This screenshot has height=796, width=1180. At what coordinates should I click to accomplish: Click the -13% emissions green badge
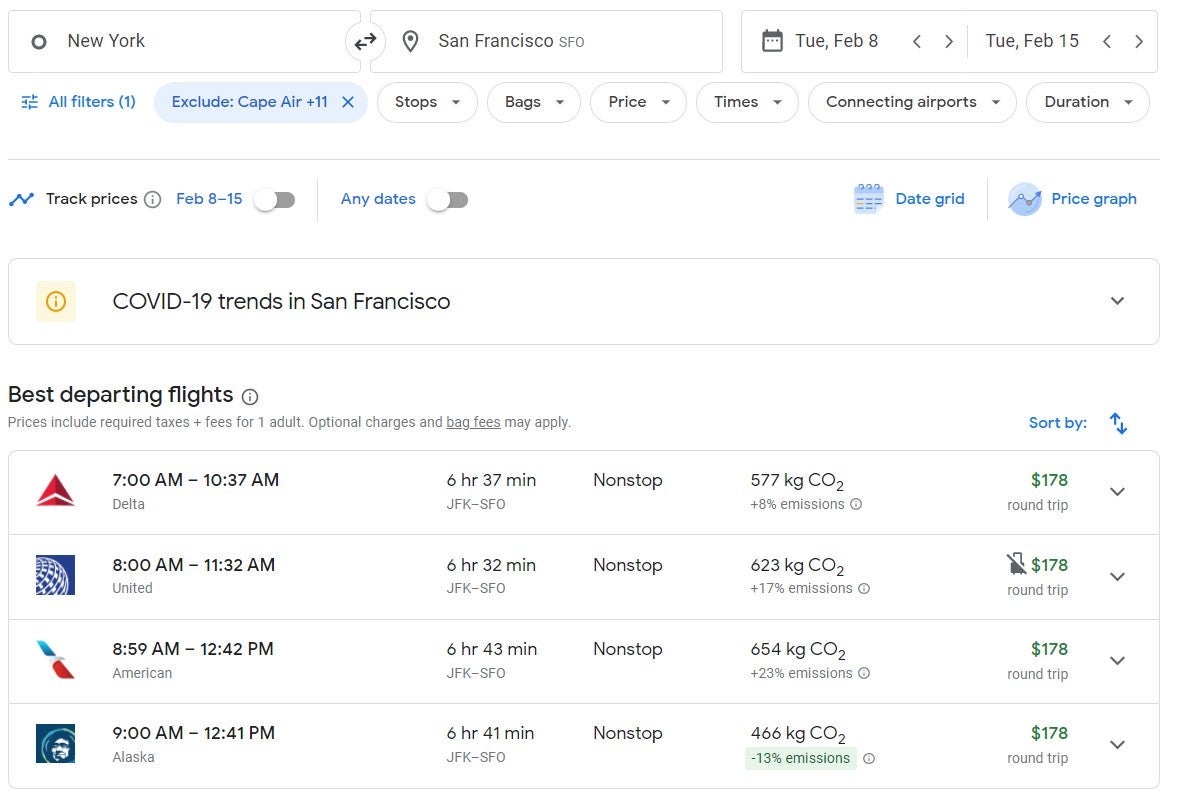pyautogui.click(x=801, y=758)
